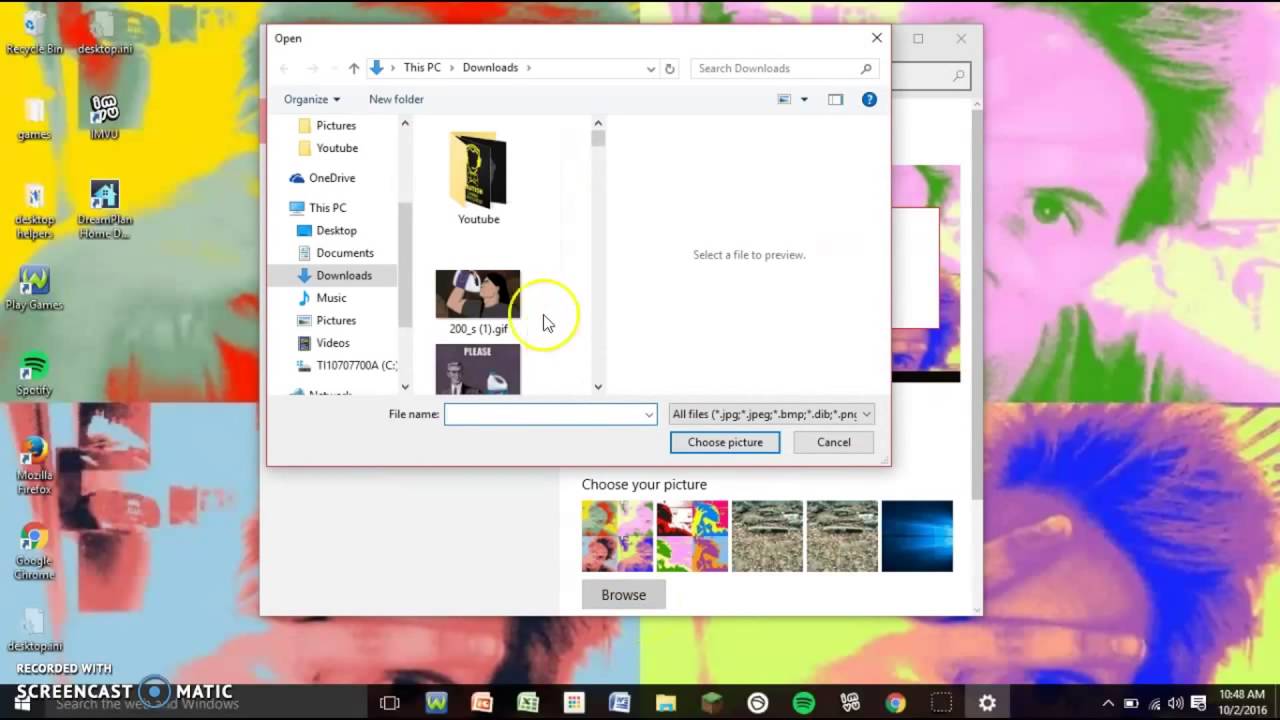Select the Play Games desktop icon

(34, 289)
